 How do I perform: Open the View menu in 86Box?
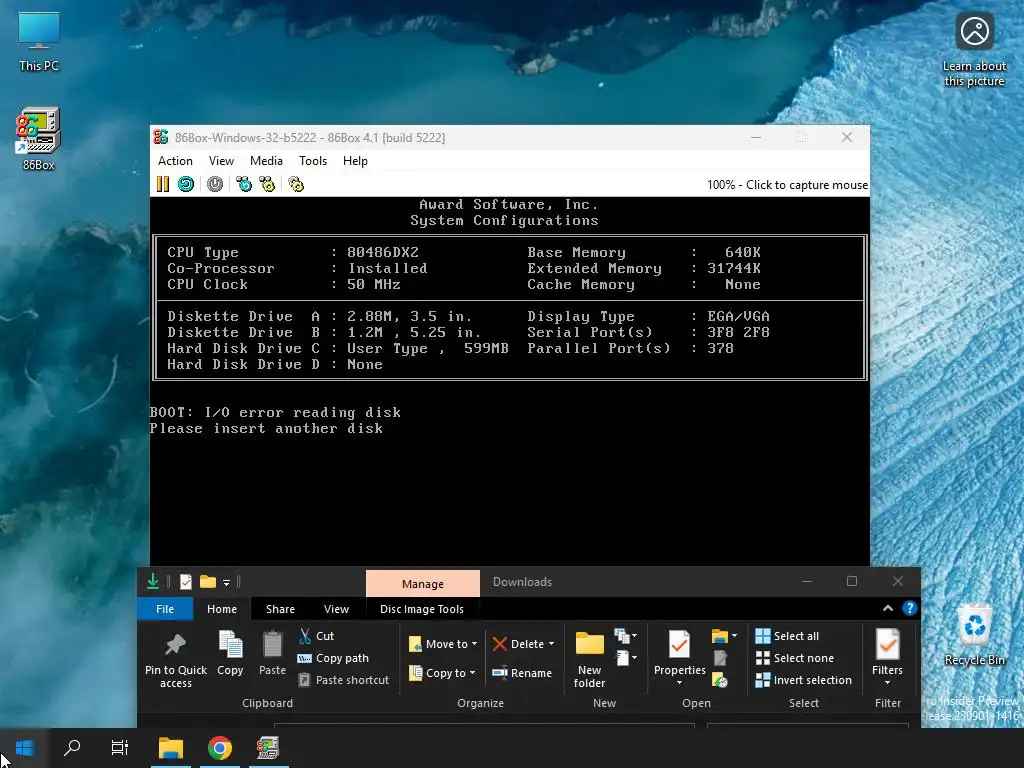pos(221,161)
